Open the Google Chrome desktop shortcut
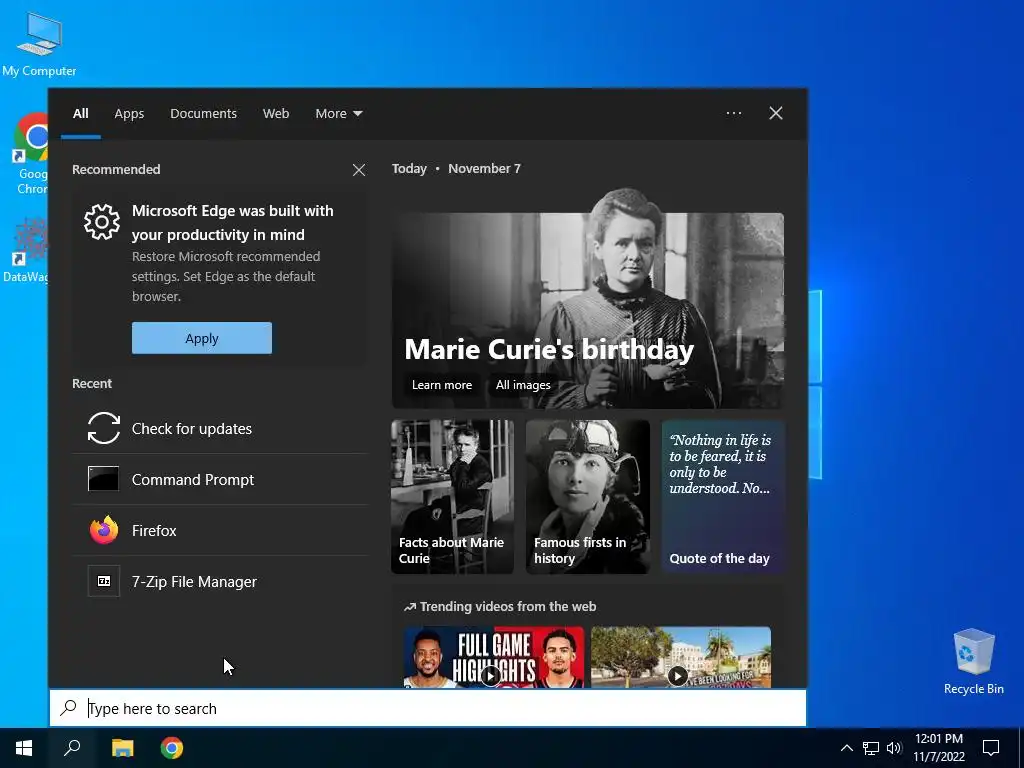 (x=31, y=153)
